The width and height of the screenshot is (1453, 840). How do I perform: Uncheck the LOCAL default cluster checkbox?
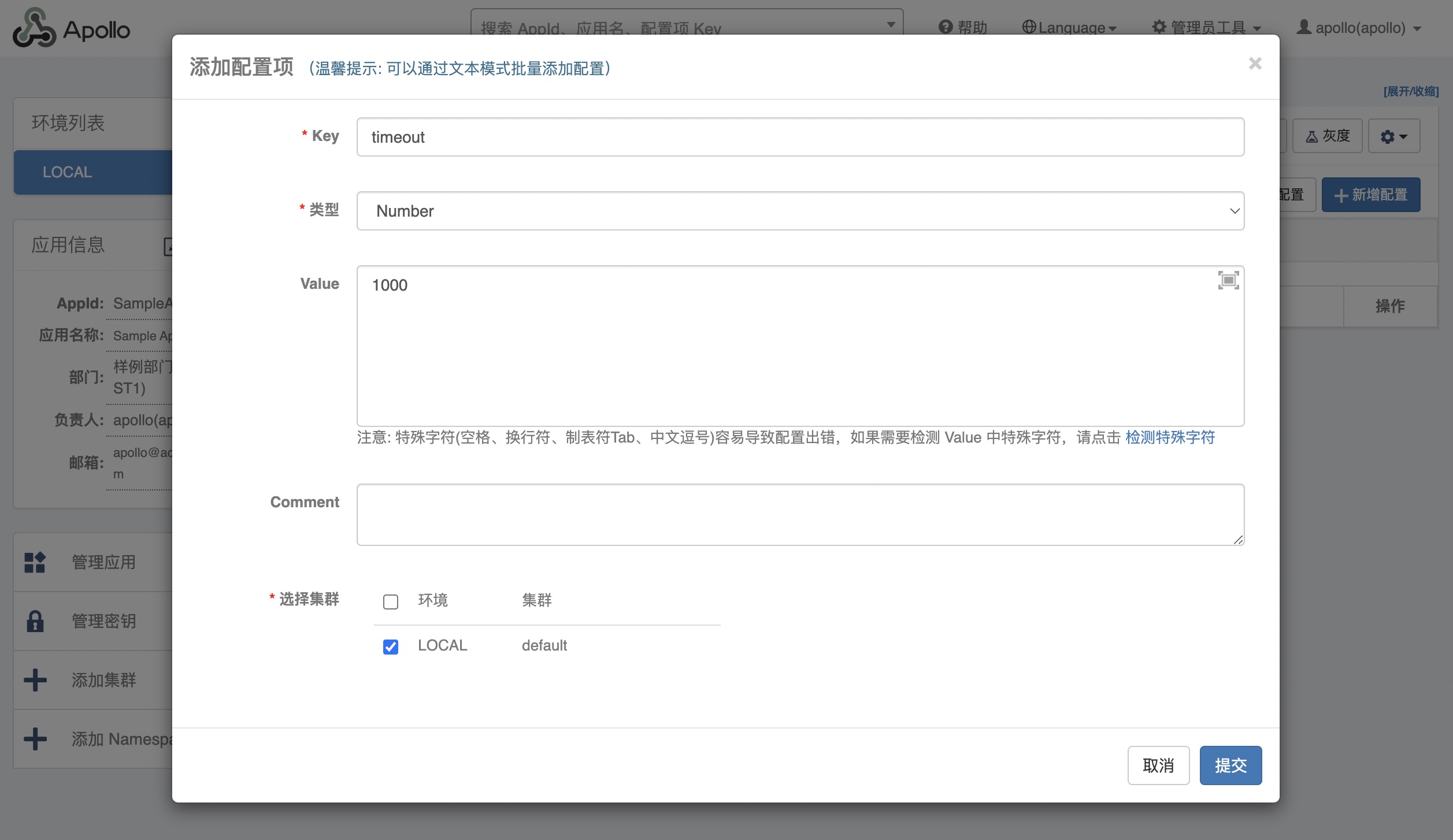coord(391,646)
